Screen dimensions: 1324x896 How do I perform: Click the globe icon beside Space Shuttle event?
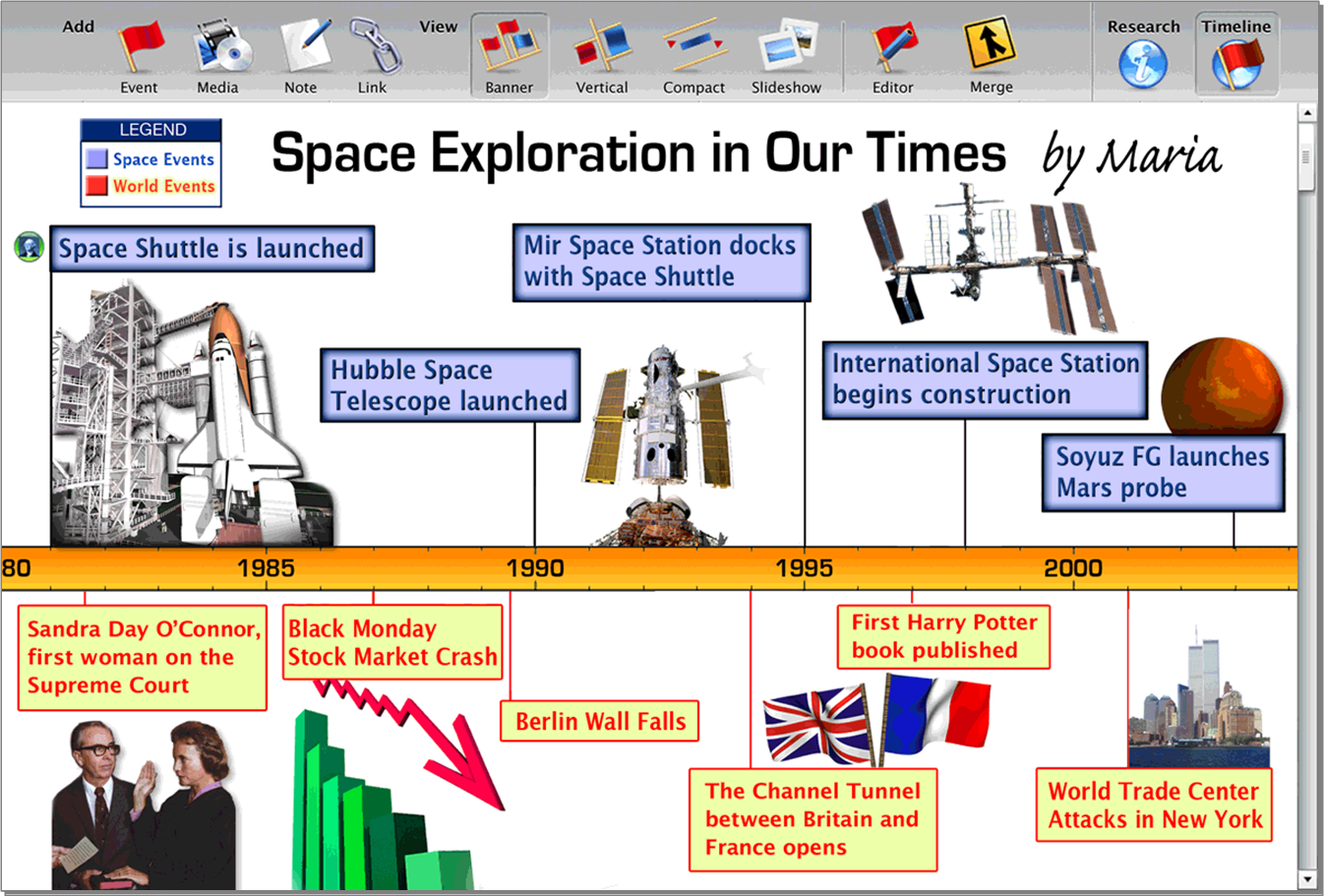pyautogui.click(x=29, y=247)
